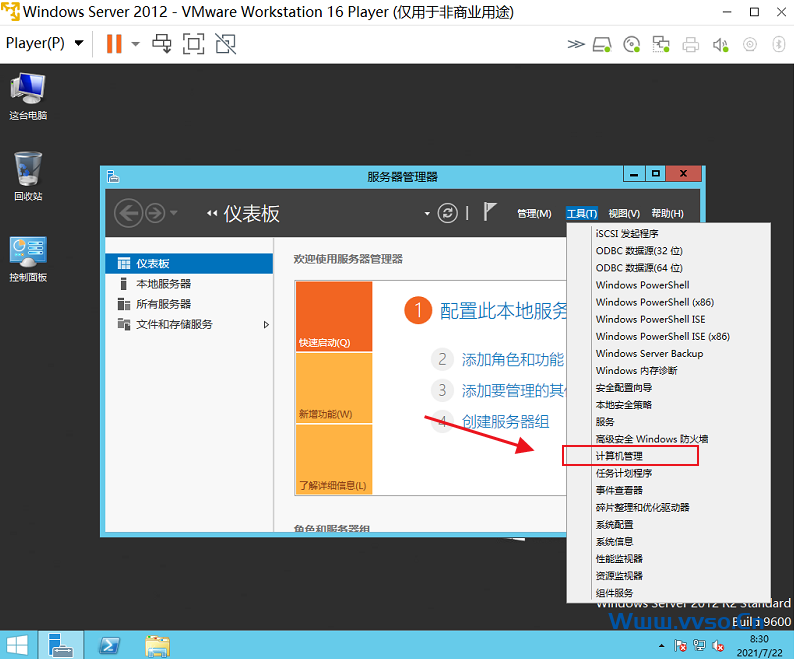Pause the virtual machine with the orange button
The image size is (794, 659).
pos(114,44)
